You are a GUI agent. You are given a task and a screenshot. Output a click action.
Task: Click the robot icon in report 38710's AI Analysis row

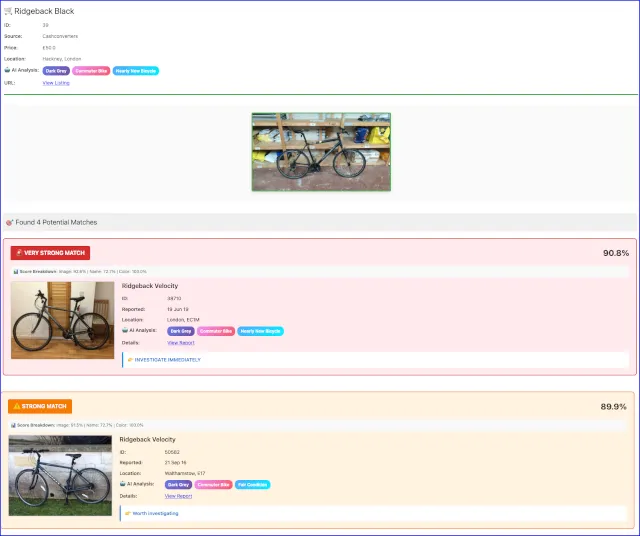(125, 330)
